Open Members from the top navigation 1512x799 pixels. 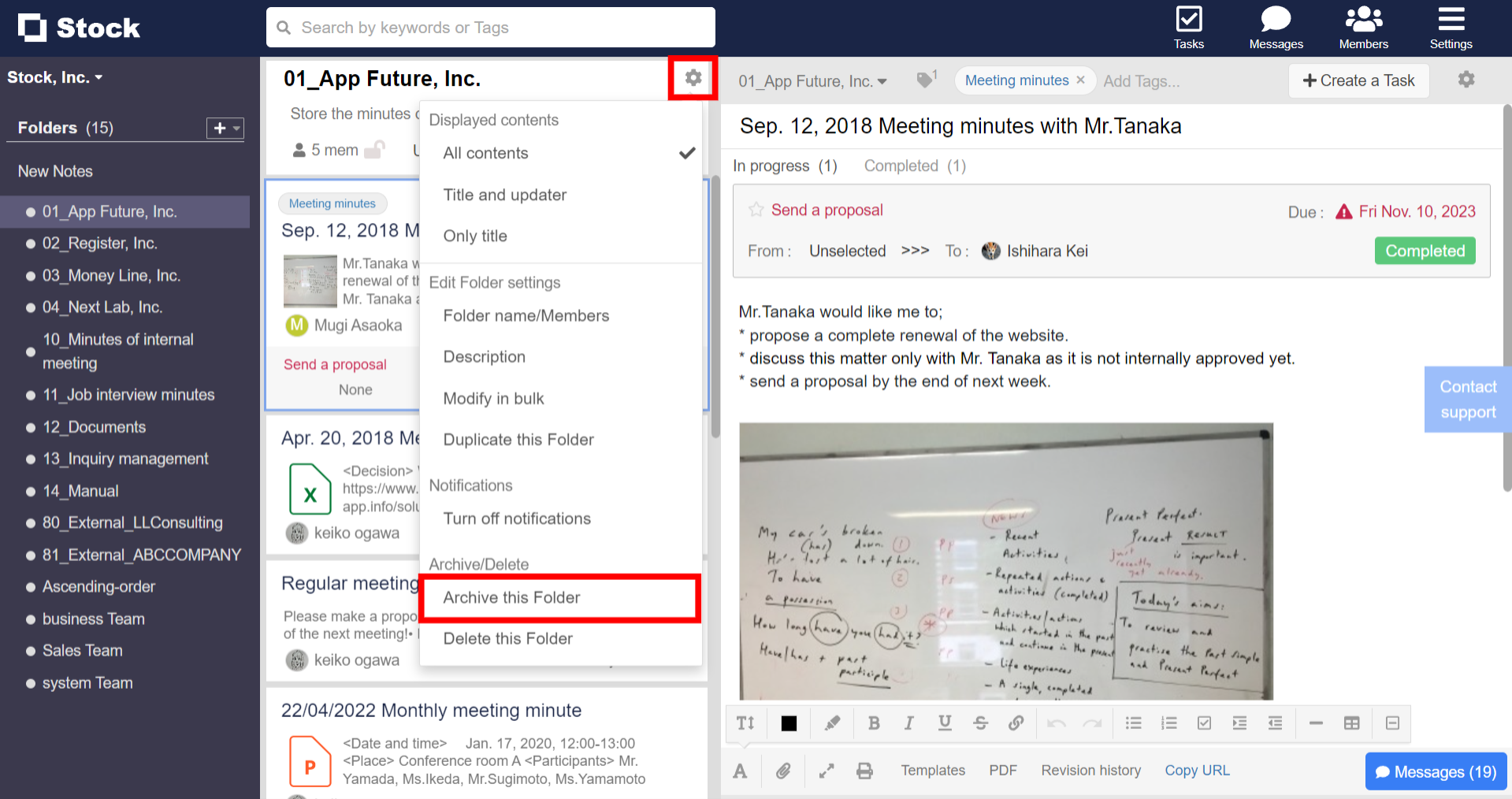click(1362, 26)
